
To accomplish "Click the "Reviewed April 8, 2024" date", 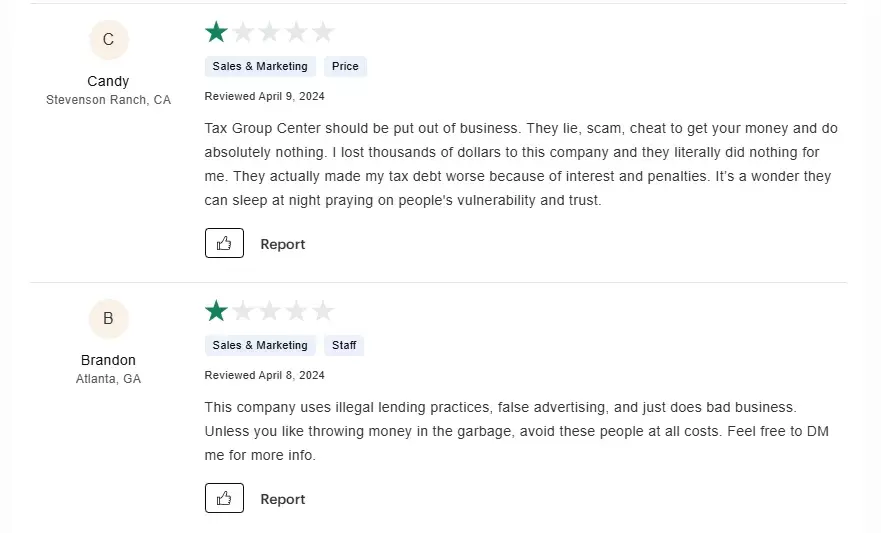I will click(x=264, y=375).
